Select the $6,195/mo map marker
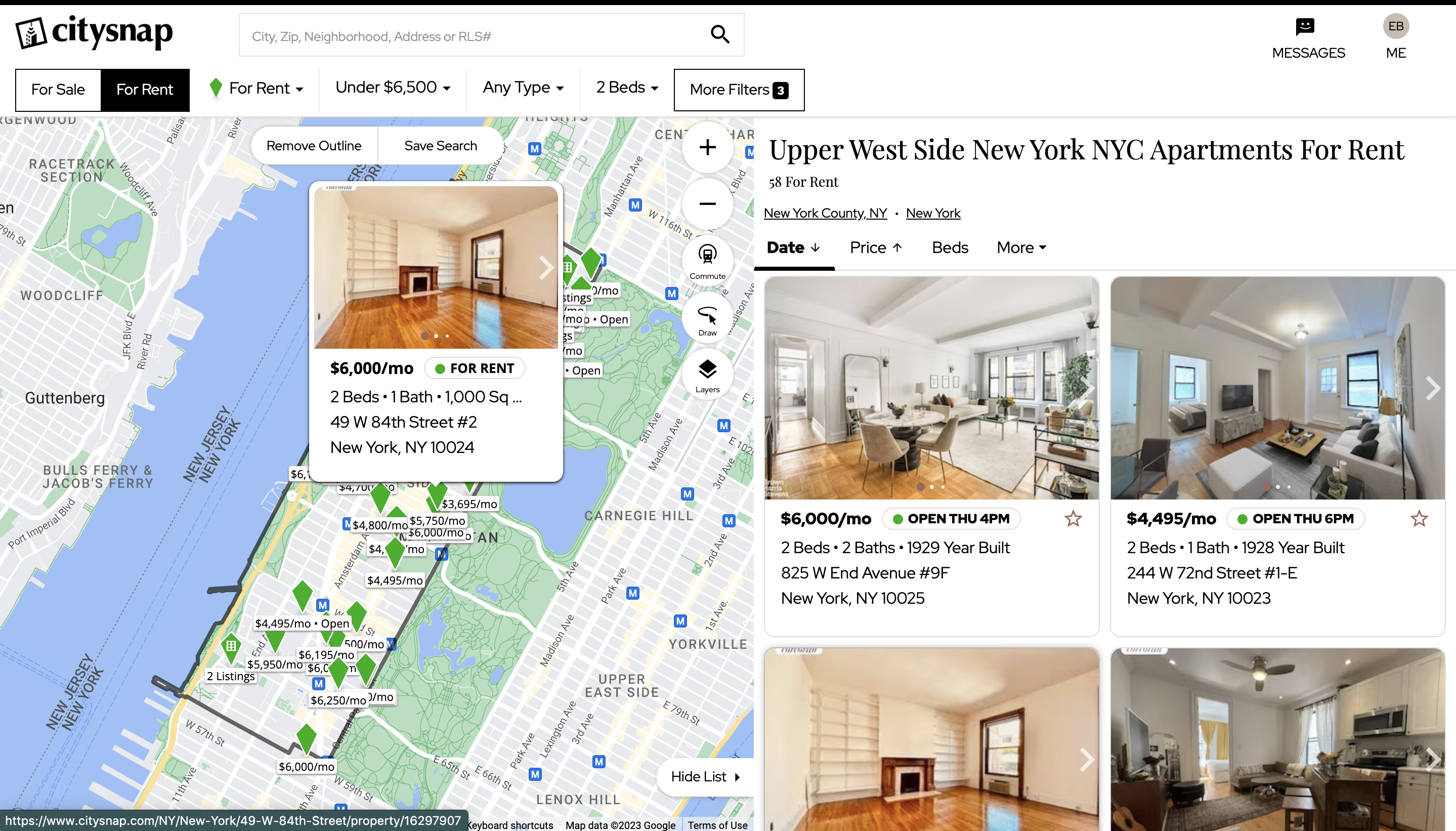The width and height of the screenshot is (1456, 831). (326, 655)
